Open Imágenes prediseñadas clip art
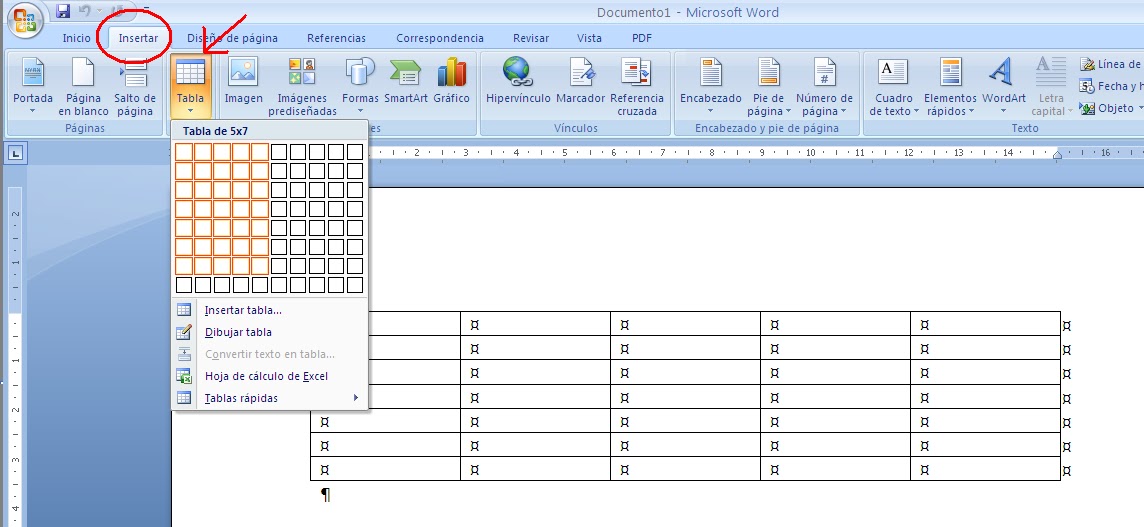The image size is (1144, 527). click(302, 86)
